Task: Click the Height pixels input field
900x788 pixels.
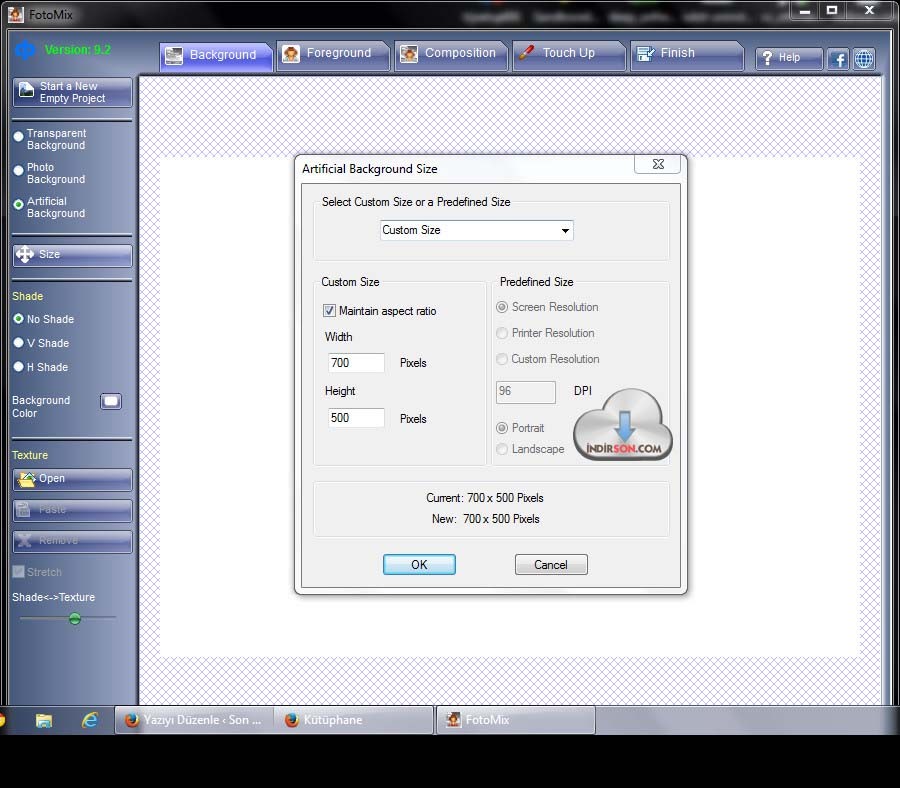Action: coord(356,418)
